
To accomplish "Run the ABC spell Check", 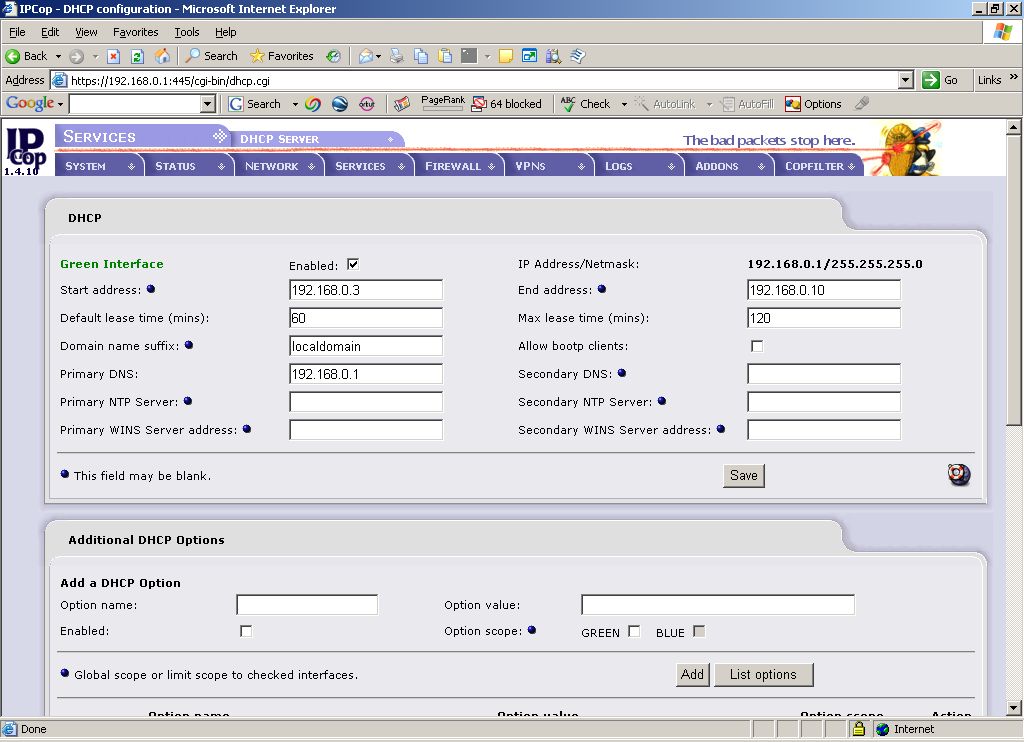I will point(585,104).
